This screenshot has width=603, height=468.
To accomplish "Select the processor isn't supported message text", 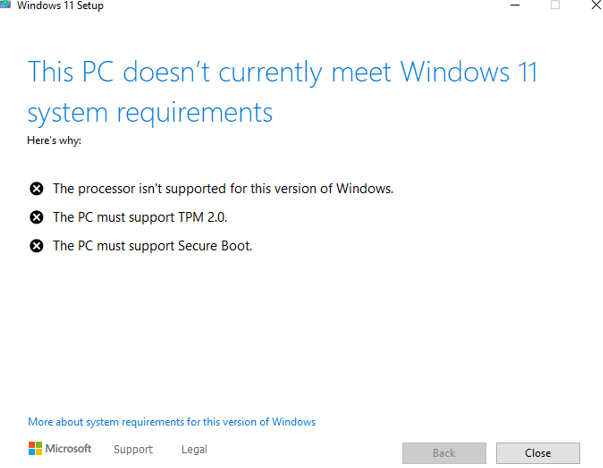I will click(223, 188).
